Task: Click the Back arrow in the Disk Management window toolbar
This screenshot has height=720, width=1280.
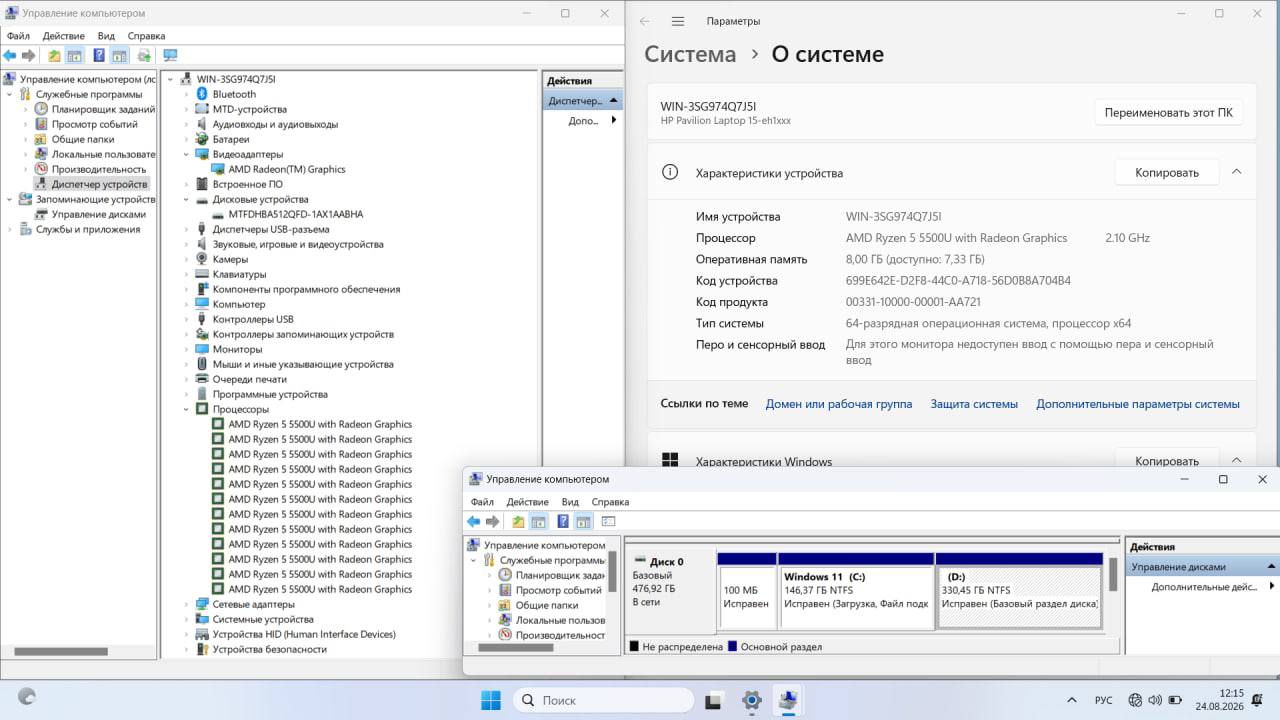Action: [x=473, y=522]
